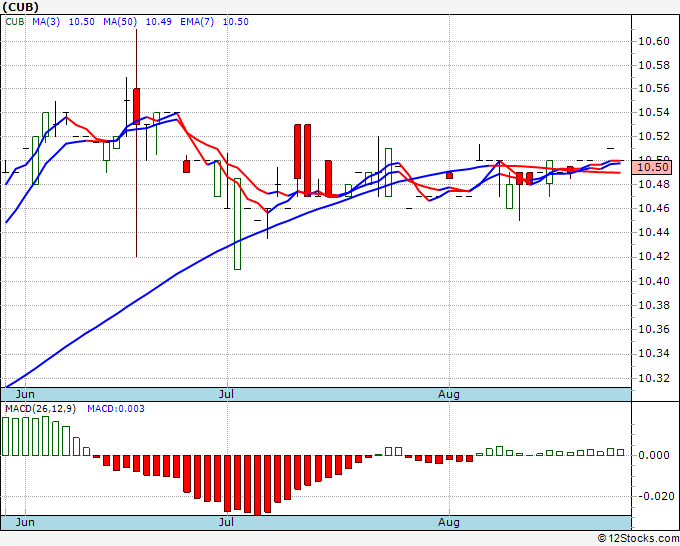Click the 12Stocks.com copyright link
The width and height of the screenshot is (680, 546).
click(638, 538)
